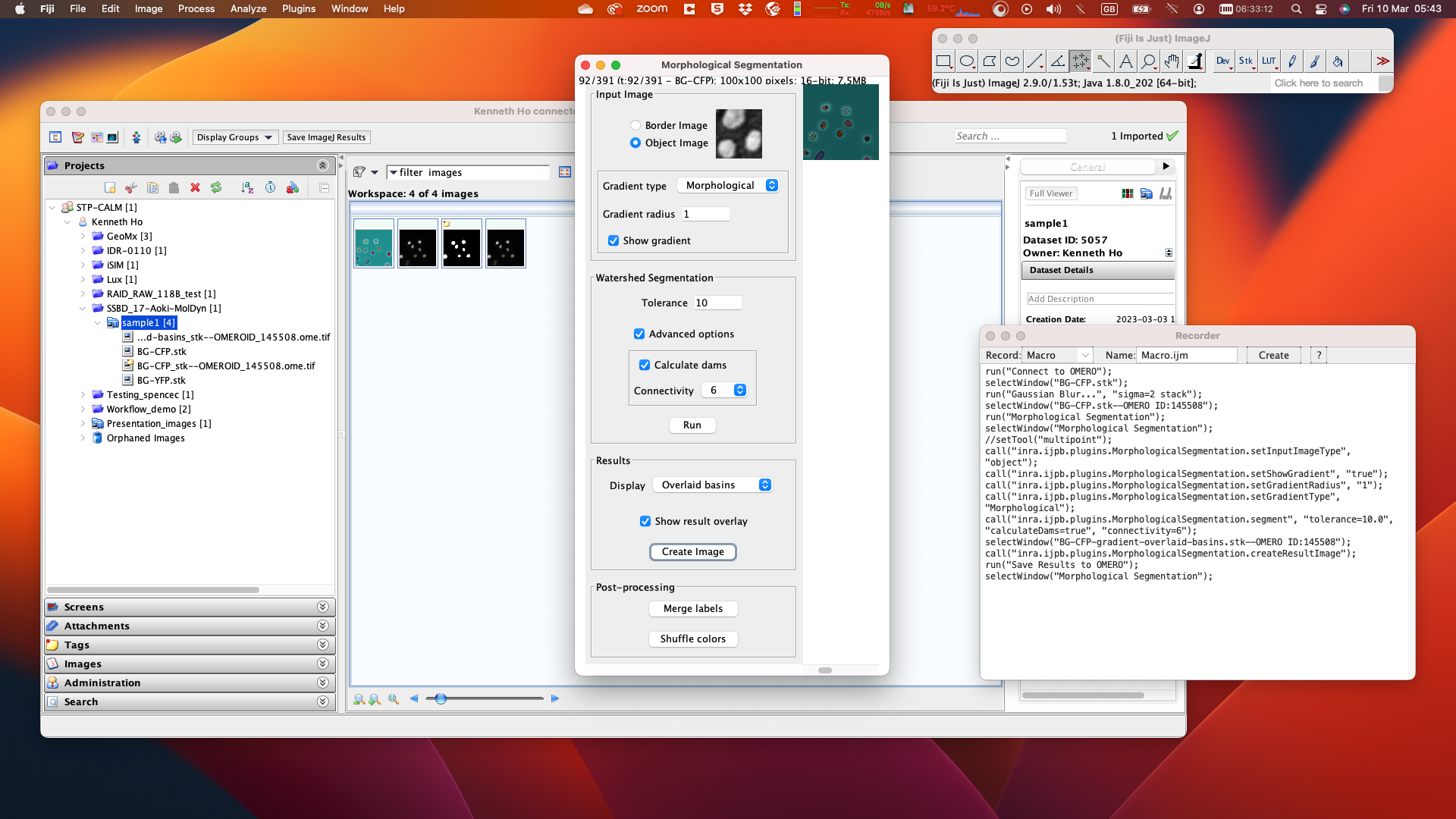Click the red delete icon in Projects toolbar

[x=195, y=187]
